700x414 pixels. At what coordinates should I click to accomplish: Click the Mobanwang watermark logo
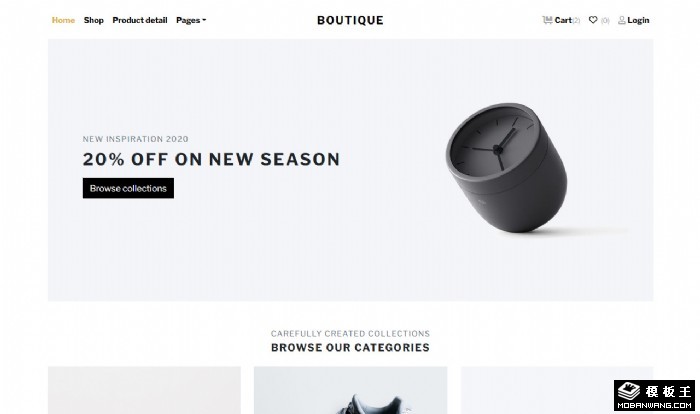point(654,395)
